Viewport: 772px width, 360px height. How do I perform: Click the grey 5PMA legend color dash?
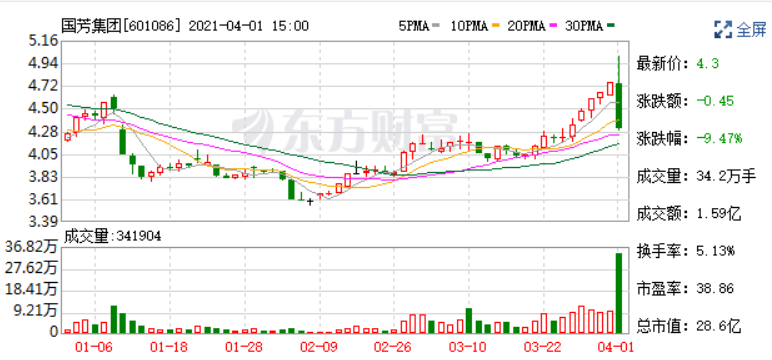(x=436, y=27)
